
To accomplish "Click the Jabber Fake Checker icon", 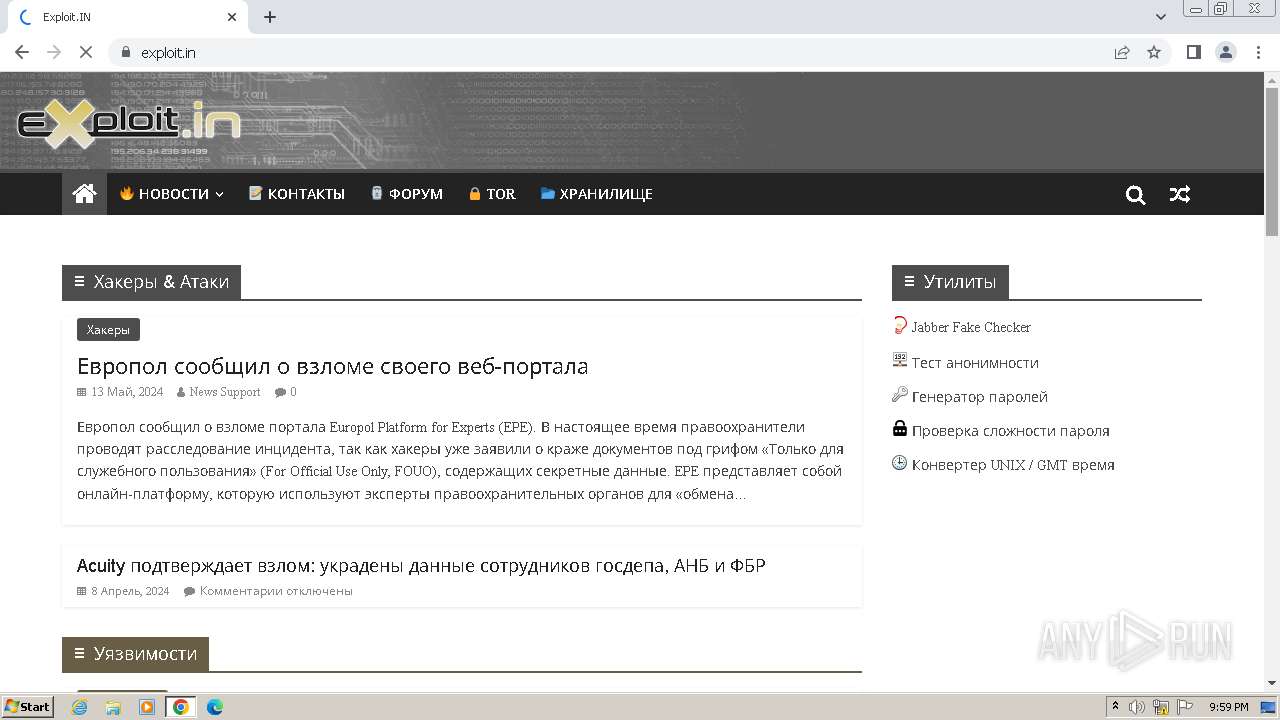I will (x=899, y=326).
